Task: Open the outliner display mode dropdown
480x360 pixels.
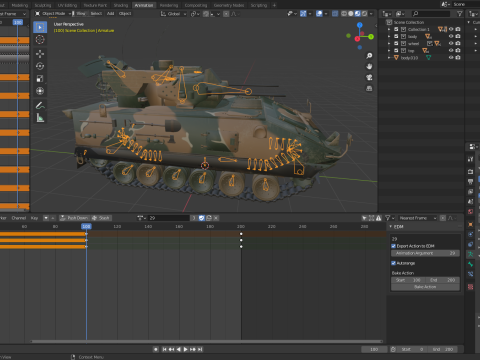Action: 387,14
